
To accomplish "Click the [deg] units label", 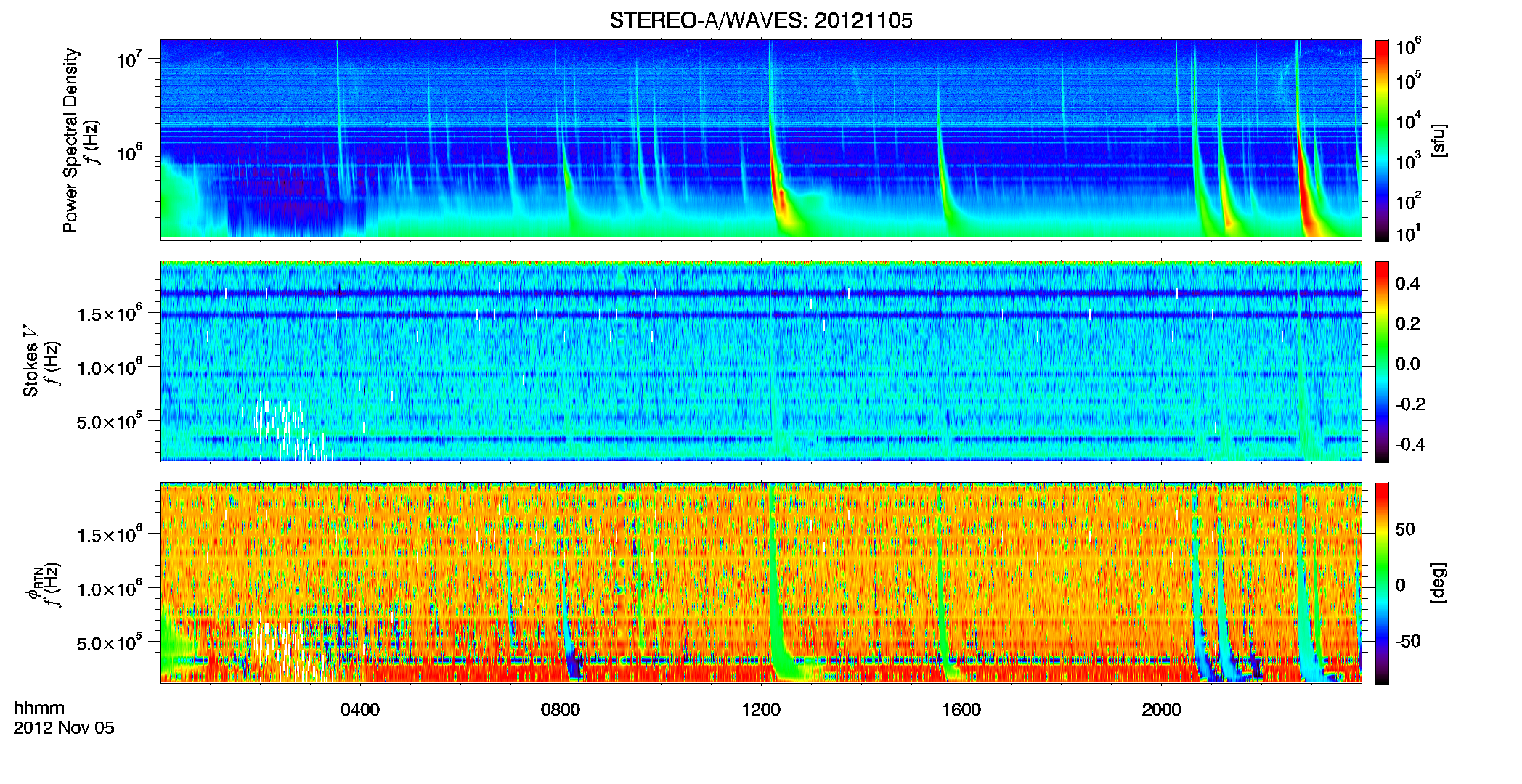I will point(1438,583).
